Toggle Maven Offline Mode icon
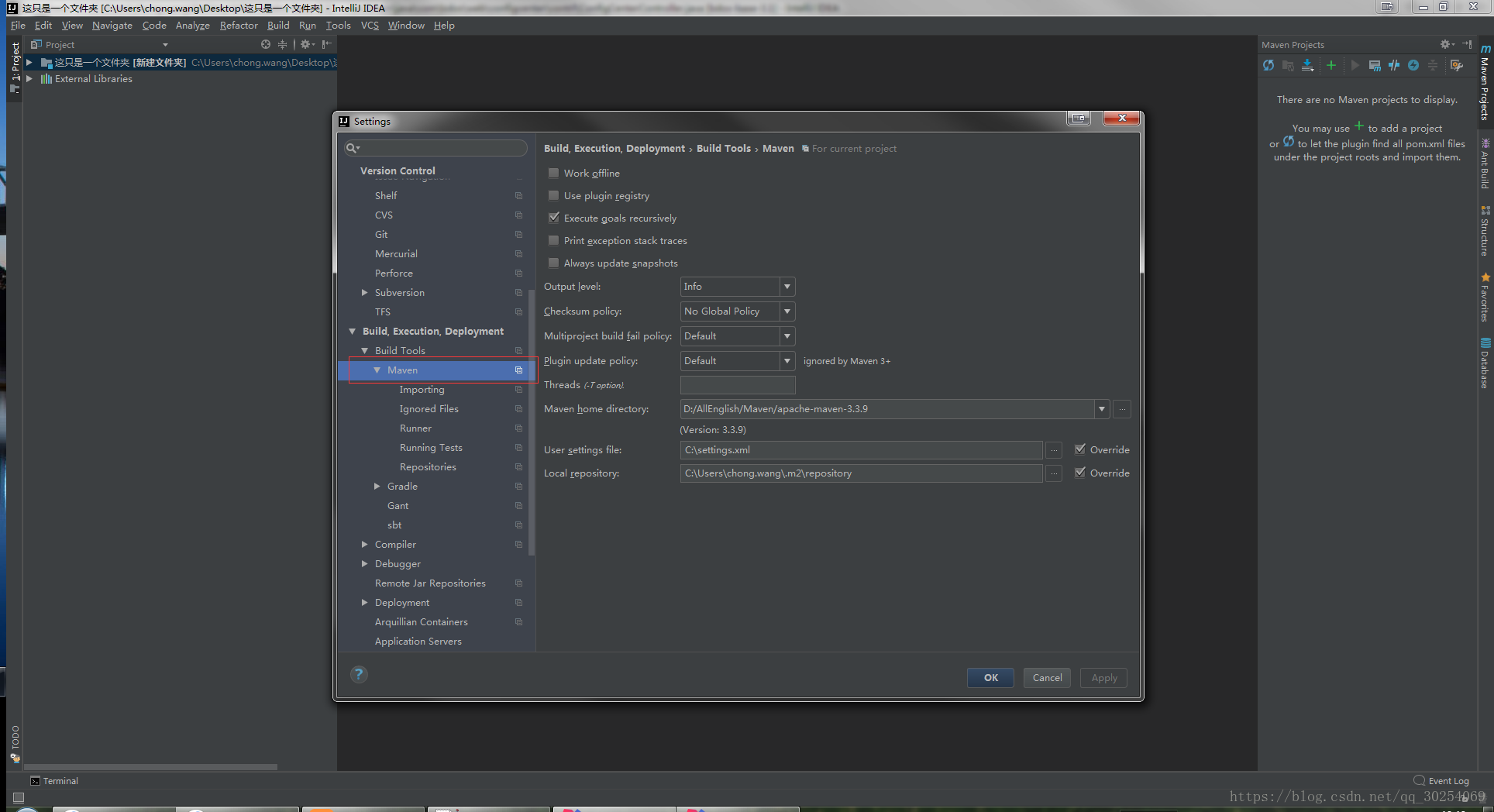The image size is (1494, 812). coord(1394,65)
